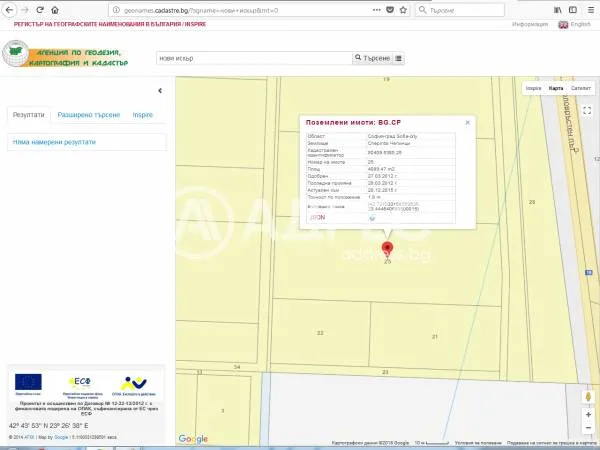Click the down-arrow icon in the info popup
The height and width of the screenshot is (450, 600).
[x=372, y=216]
